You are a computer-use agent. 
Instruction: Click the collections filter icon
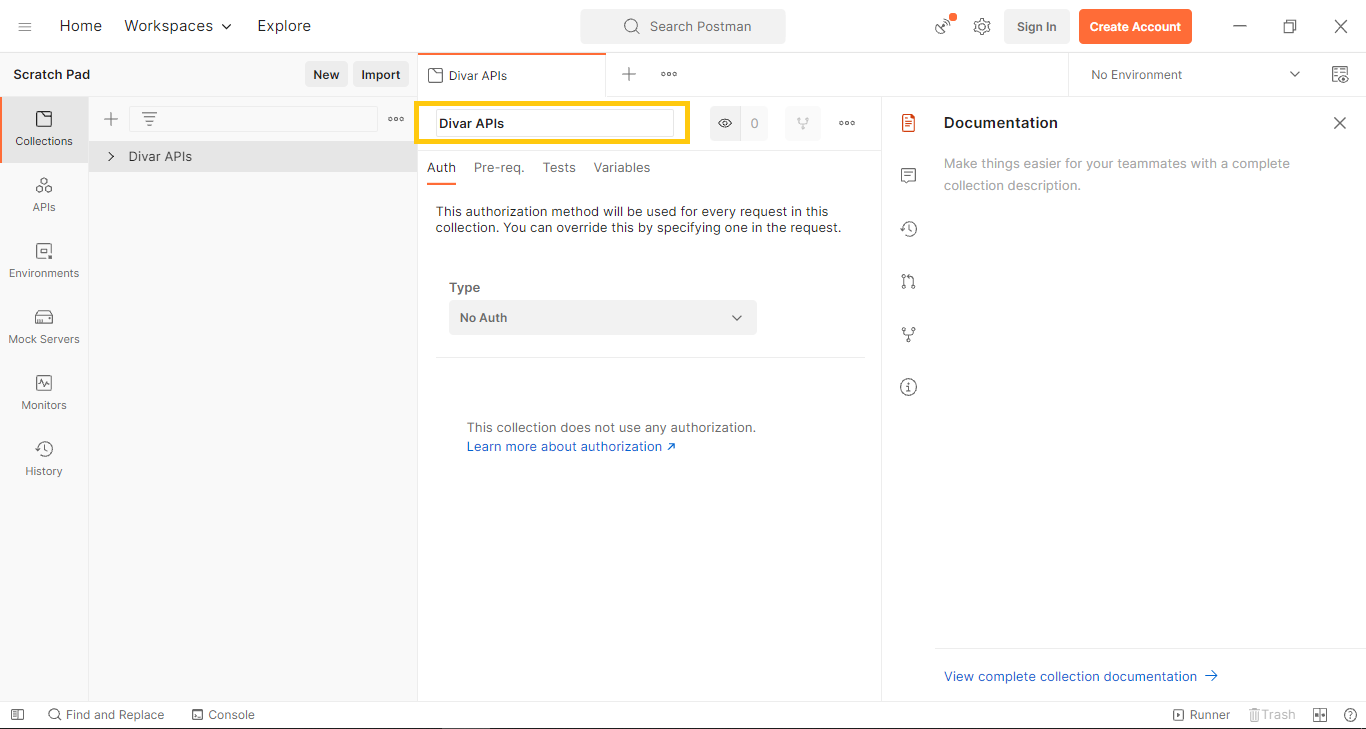(x=149, y=119)
